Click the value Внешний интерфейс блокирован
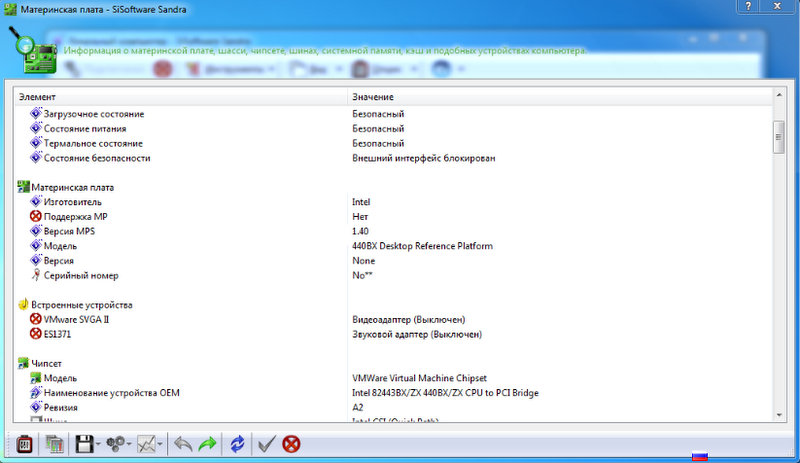The image size is (800, 463). pyautogui.click(x=423, y=158)
